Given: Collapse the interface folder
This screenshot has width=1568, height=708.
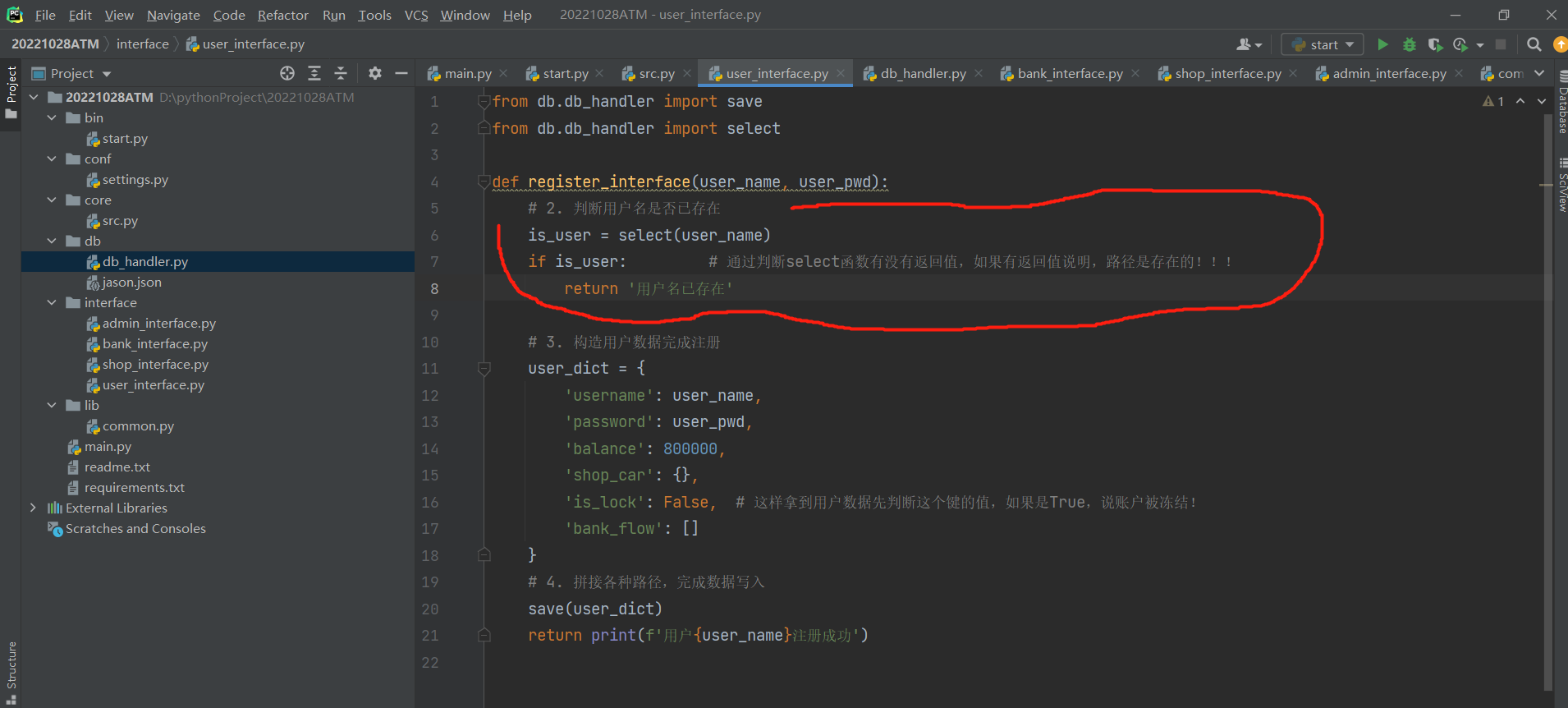Looking at the screenshot, I should point(52,302).
